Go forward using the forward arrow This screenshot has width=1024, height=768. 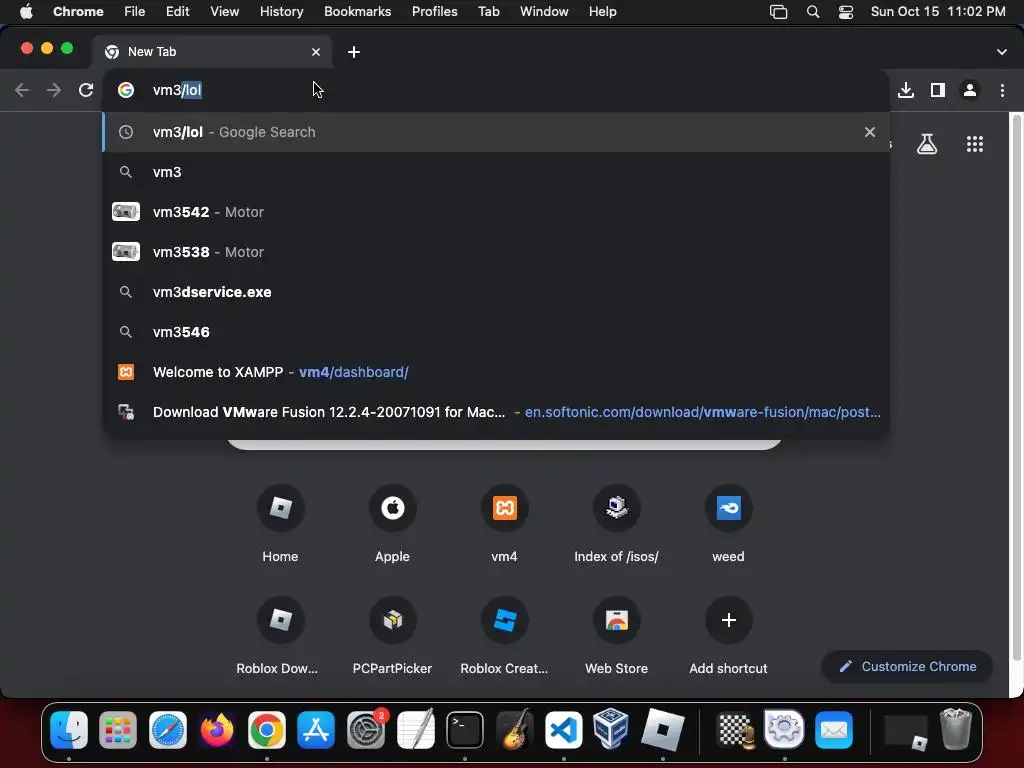coord(54,90)
